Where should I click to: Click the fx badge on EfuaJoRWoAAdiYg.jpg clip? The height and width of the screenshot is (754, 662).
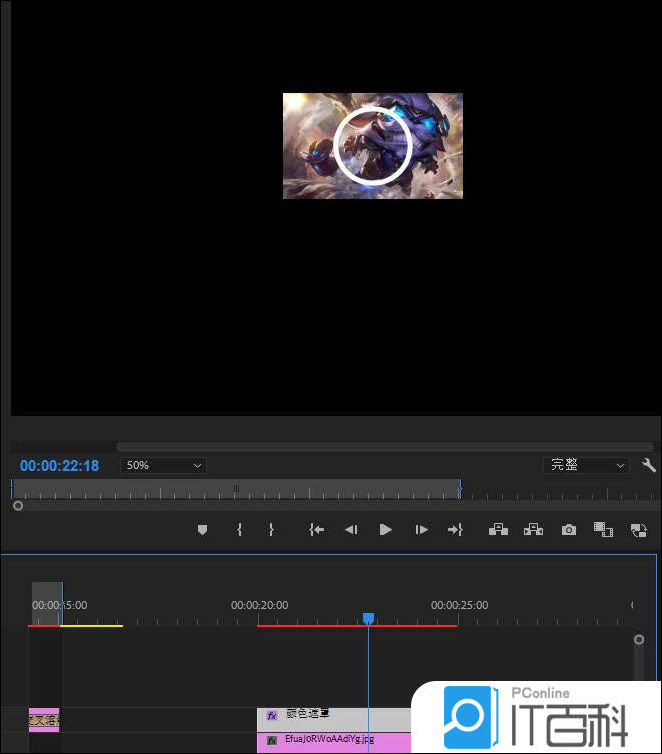pos(272,741)
